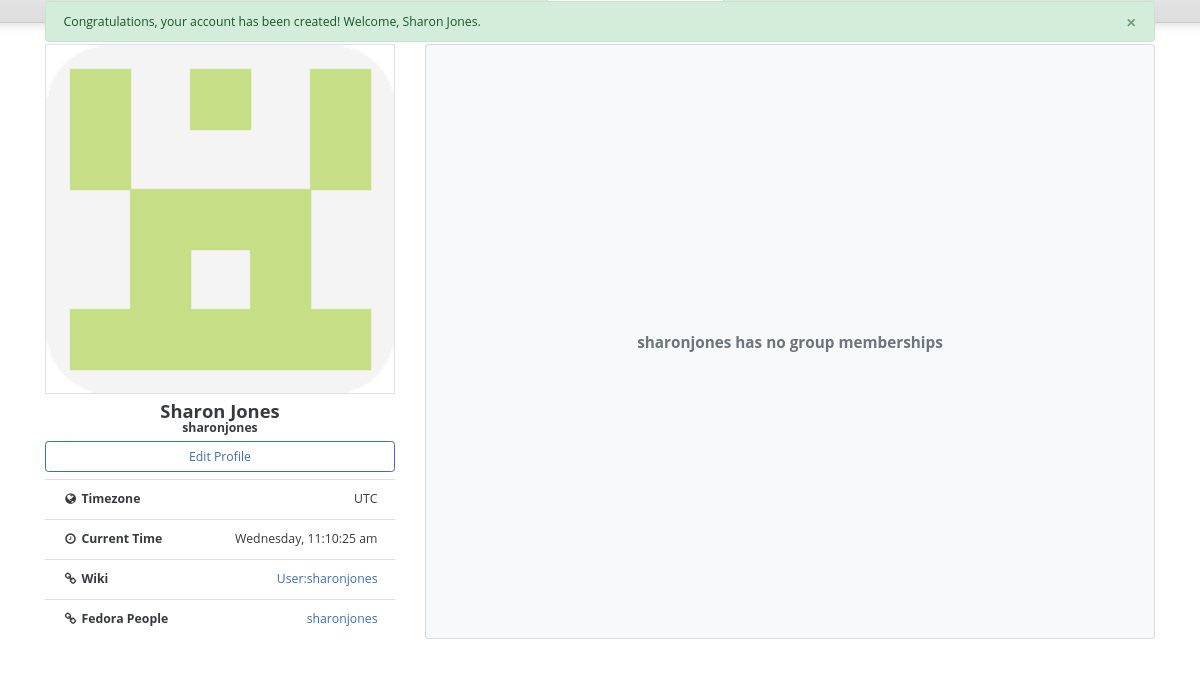
Task: Click the Sharon Jones avatar image
Action: click(x=220, y=219)
